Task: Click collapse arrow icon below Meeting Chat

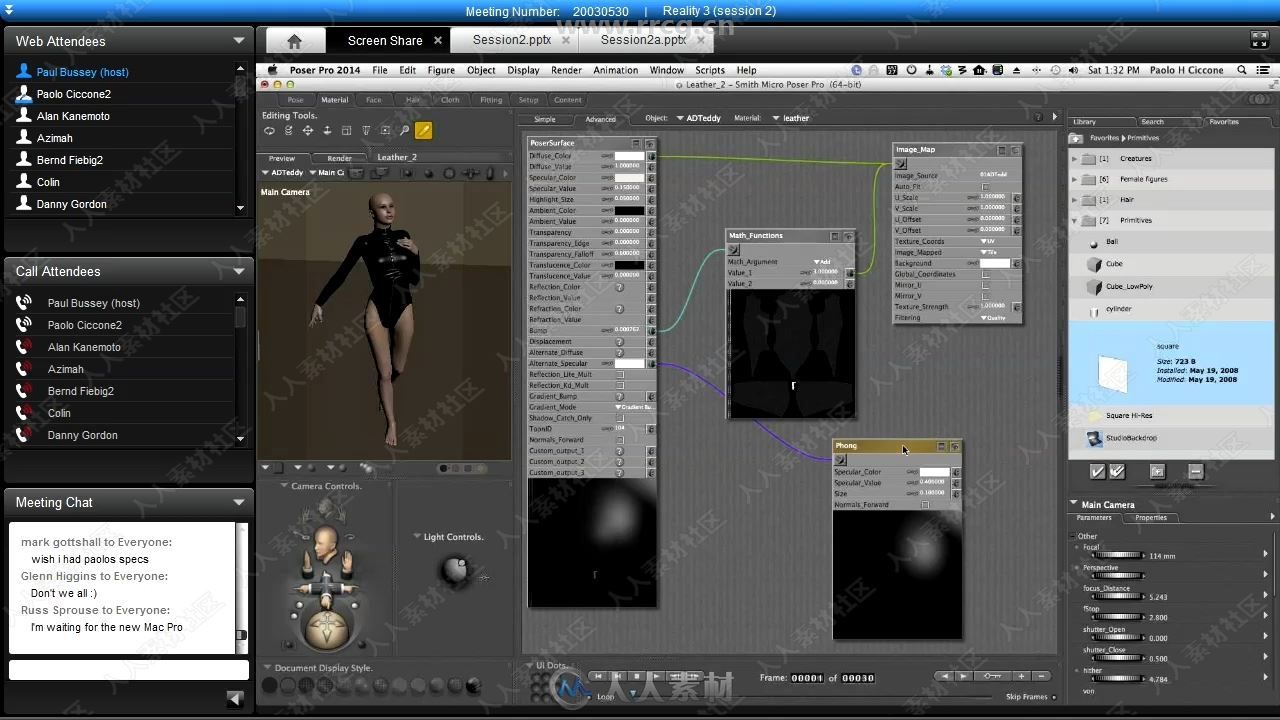Action: click(235, 699)
